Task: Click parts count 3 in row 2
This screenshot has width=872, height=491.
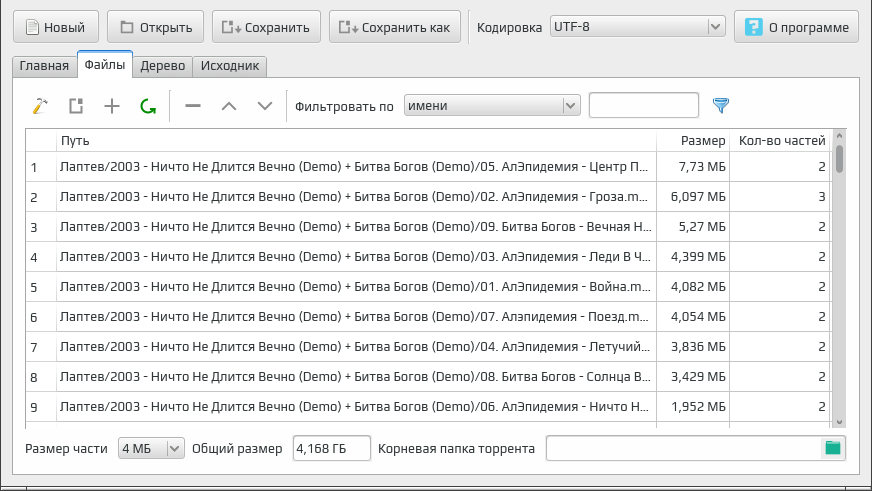Action: point(780,197)
